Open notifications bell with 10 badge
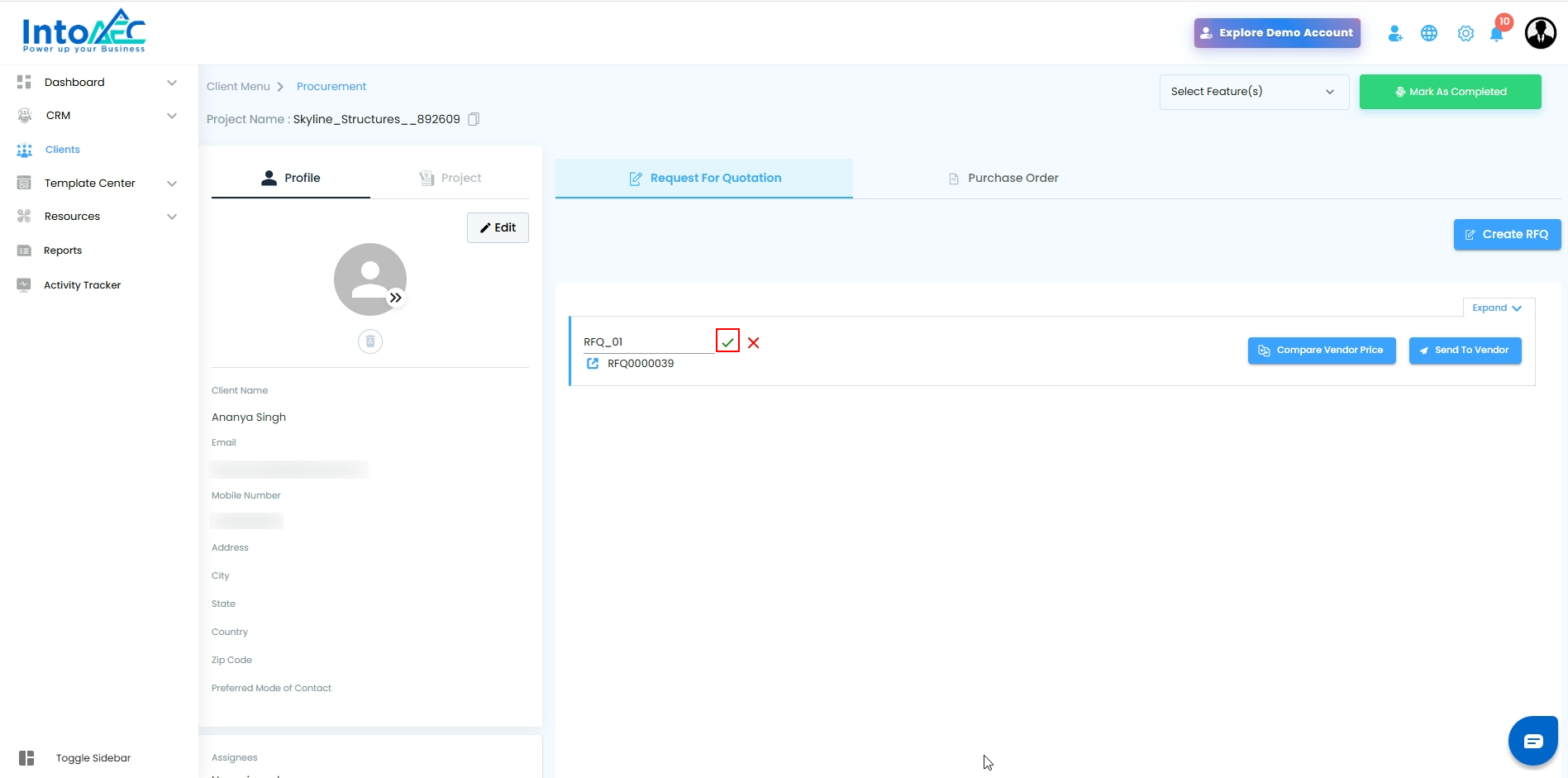Screen dimensions: 1568x778 [1497, 33]
